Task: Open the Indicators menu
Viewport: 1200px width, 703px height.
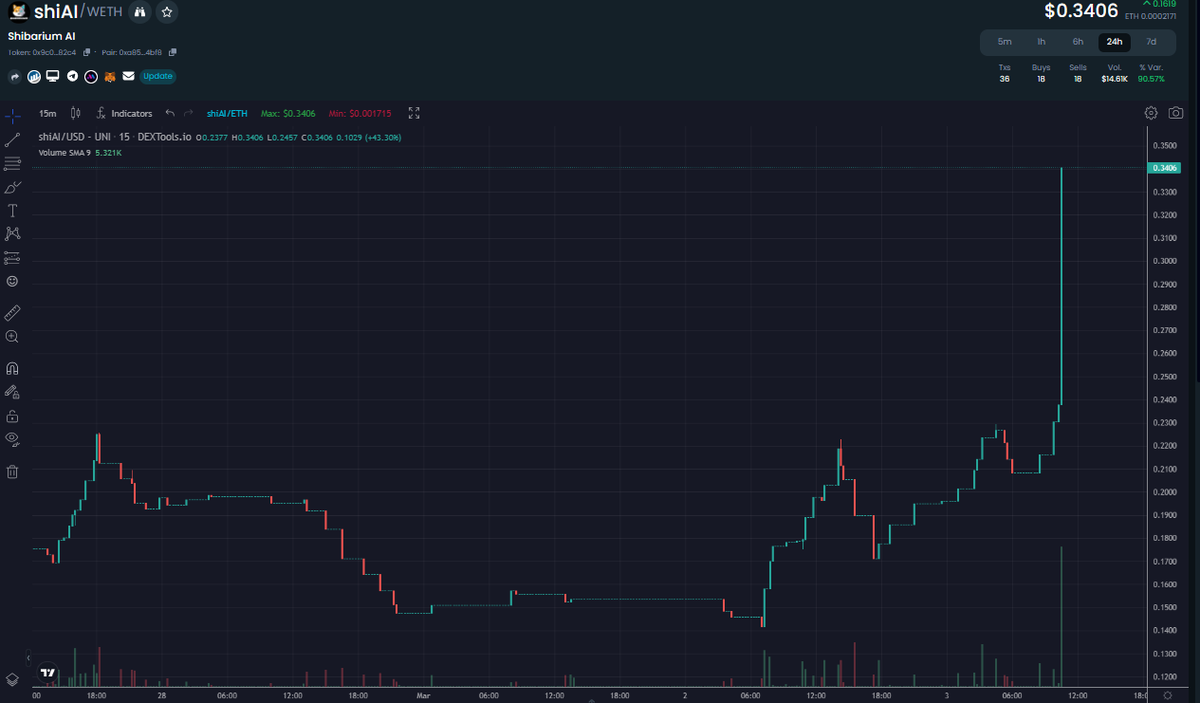Action: tap(125, 114)
